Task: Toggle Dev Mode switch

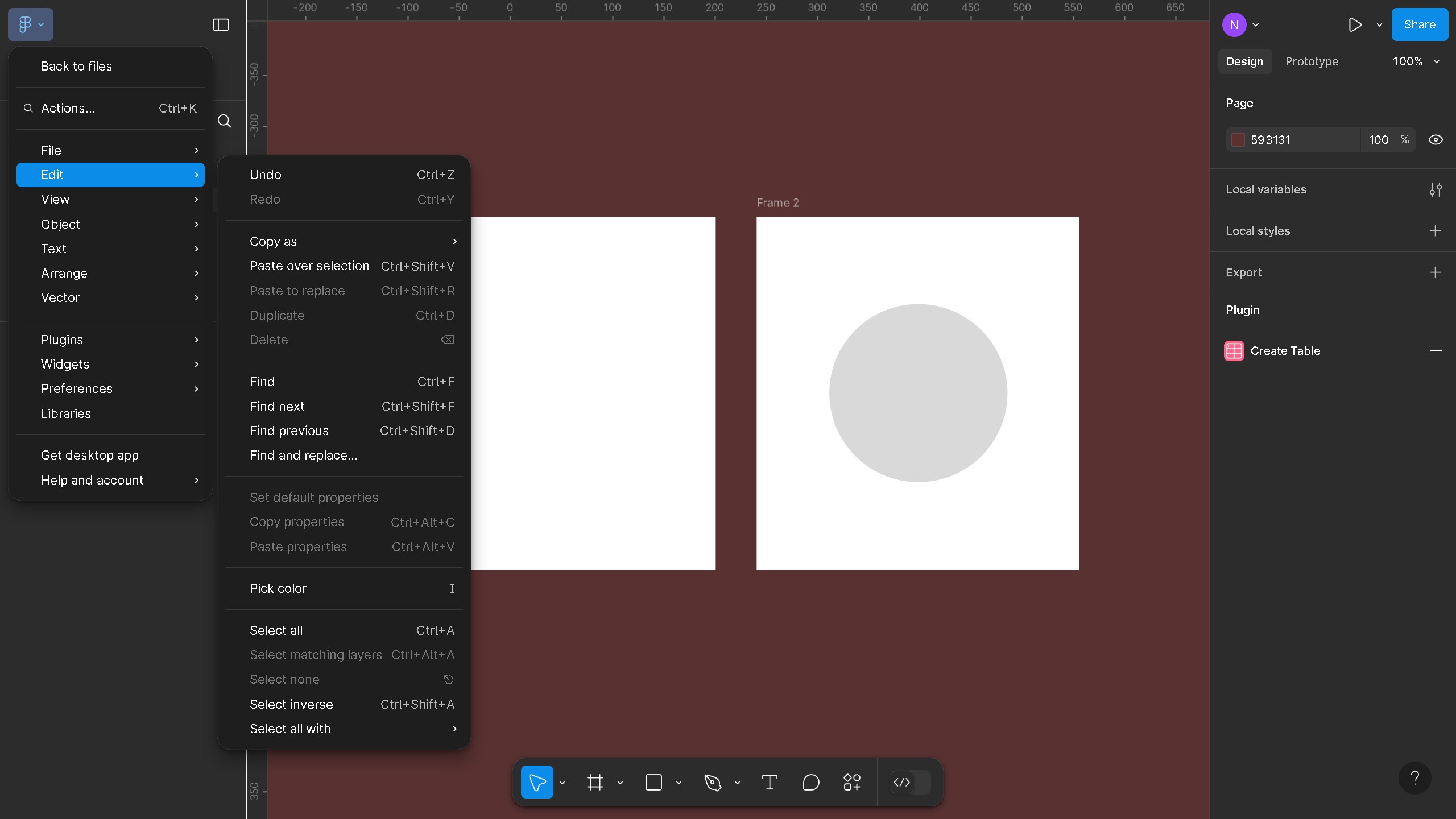Action: pos(910,783)
